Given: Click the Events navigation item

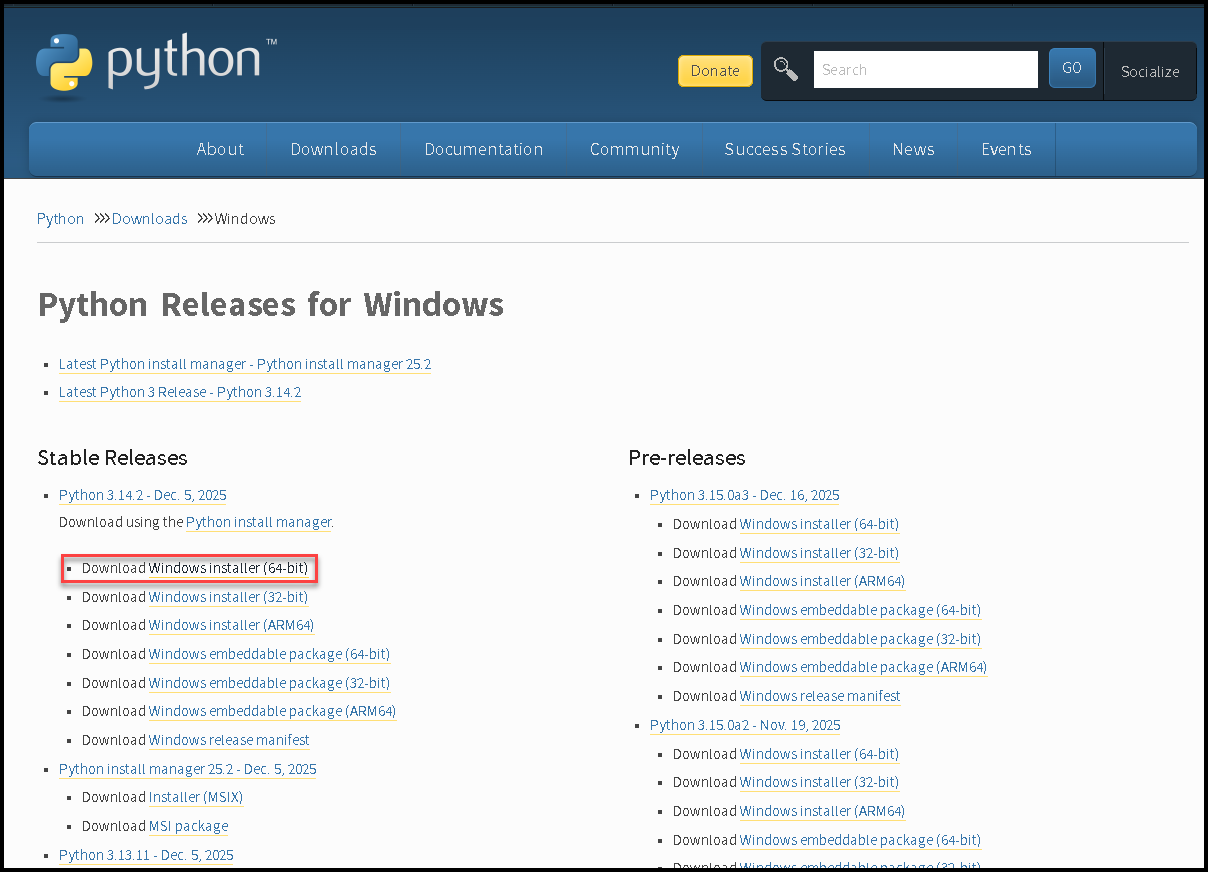Looking at the screenshot, I should [x=1005, y=149].
